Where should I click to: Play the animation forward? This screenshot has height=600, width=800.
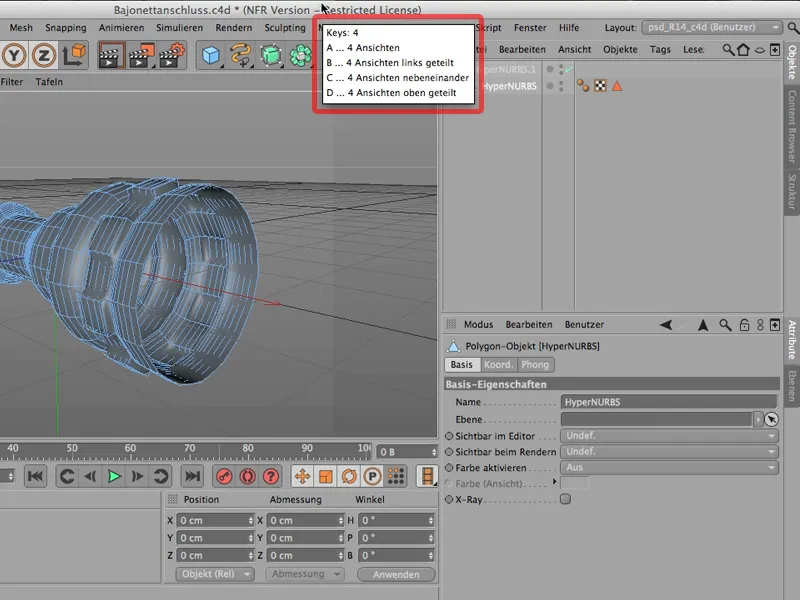click(x=114, y=477)
